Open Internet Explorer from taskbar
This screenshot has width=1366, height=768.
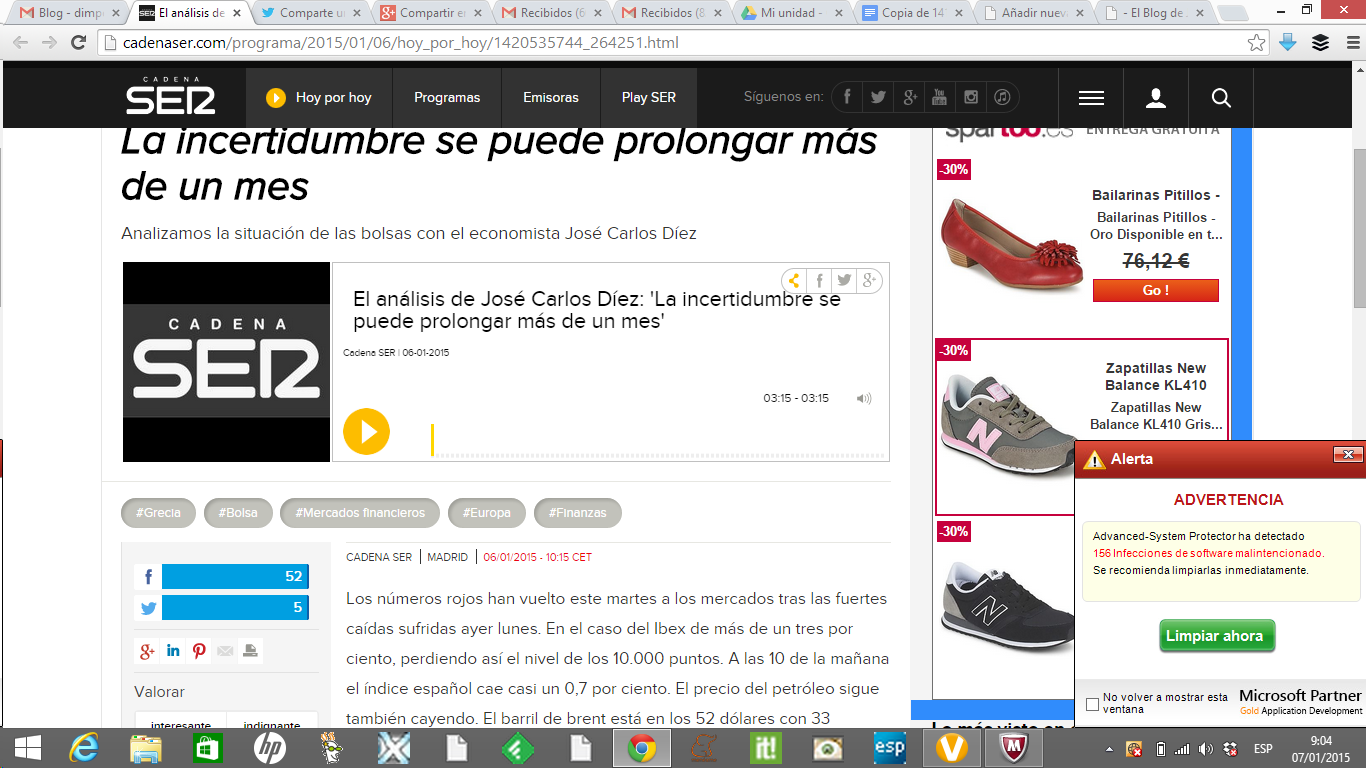coord(84,748)
